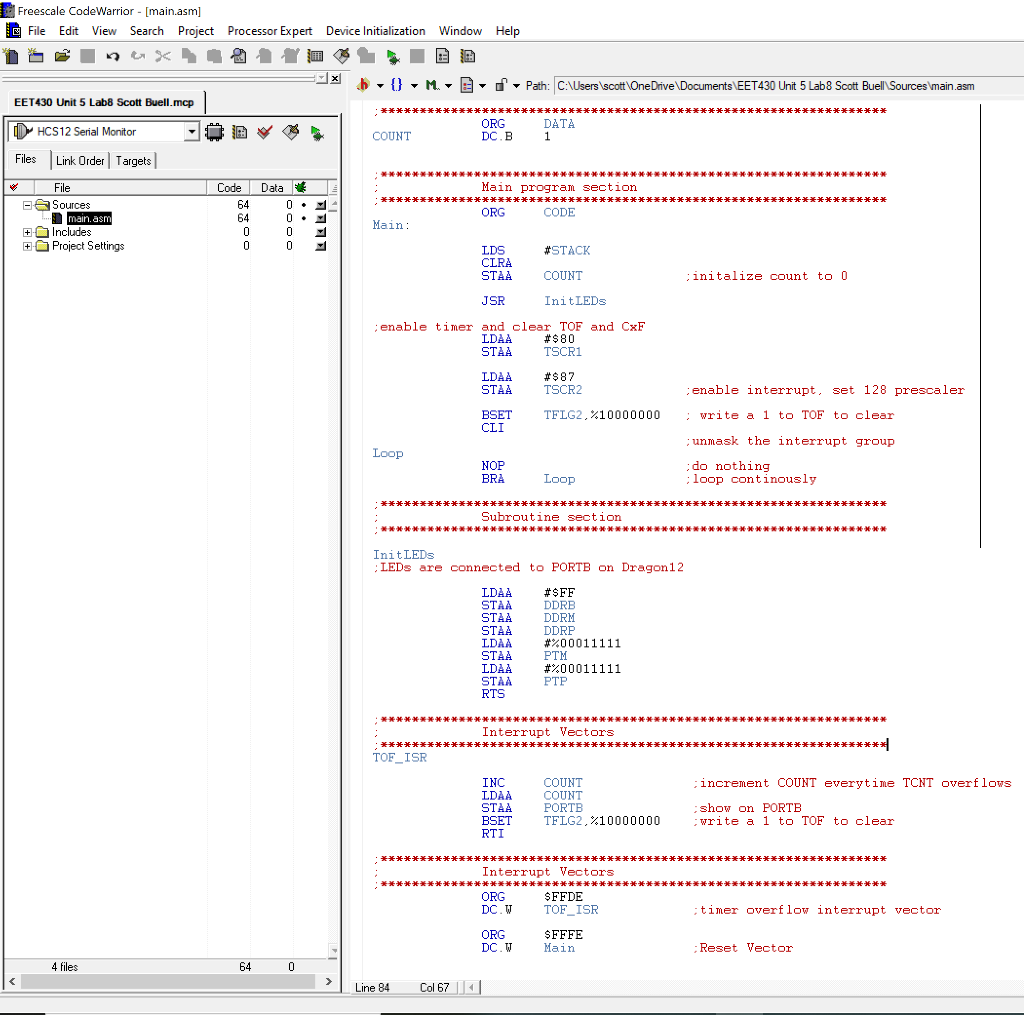Click the file Path field in editor toolbar
Screen dimensions: 1024x1015
pyautogui.click(x=764, y=86)
